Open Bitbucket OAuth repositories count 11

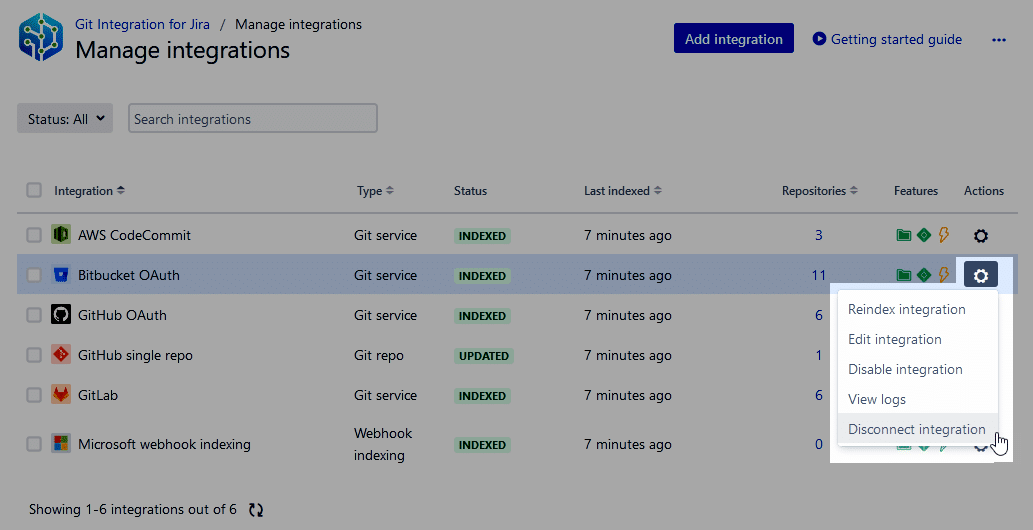pyautogui.click(x=818, y=275)
